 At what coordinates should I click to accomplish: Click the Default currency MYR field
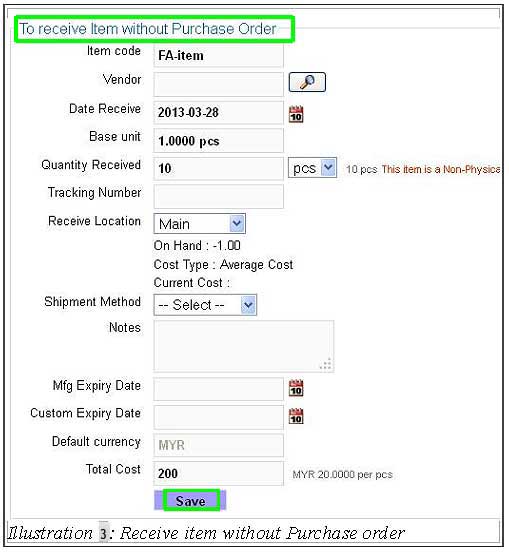click(x=218, y=445)
